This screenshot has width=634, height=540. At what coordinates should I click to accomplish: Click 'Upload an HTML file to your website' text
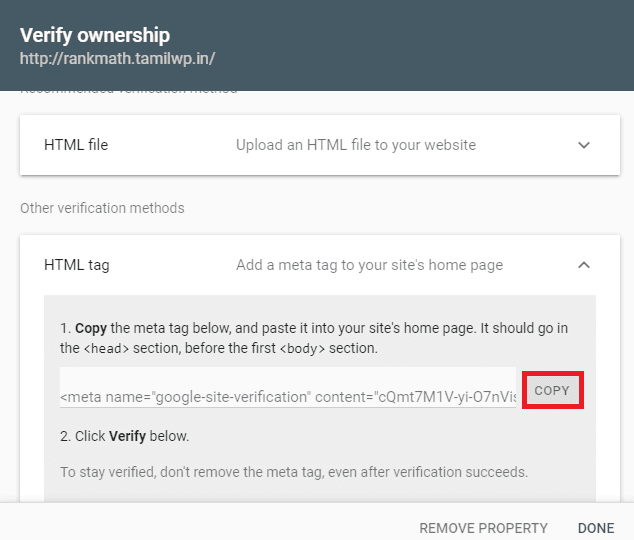coord(356,145)
